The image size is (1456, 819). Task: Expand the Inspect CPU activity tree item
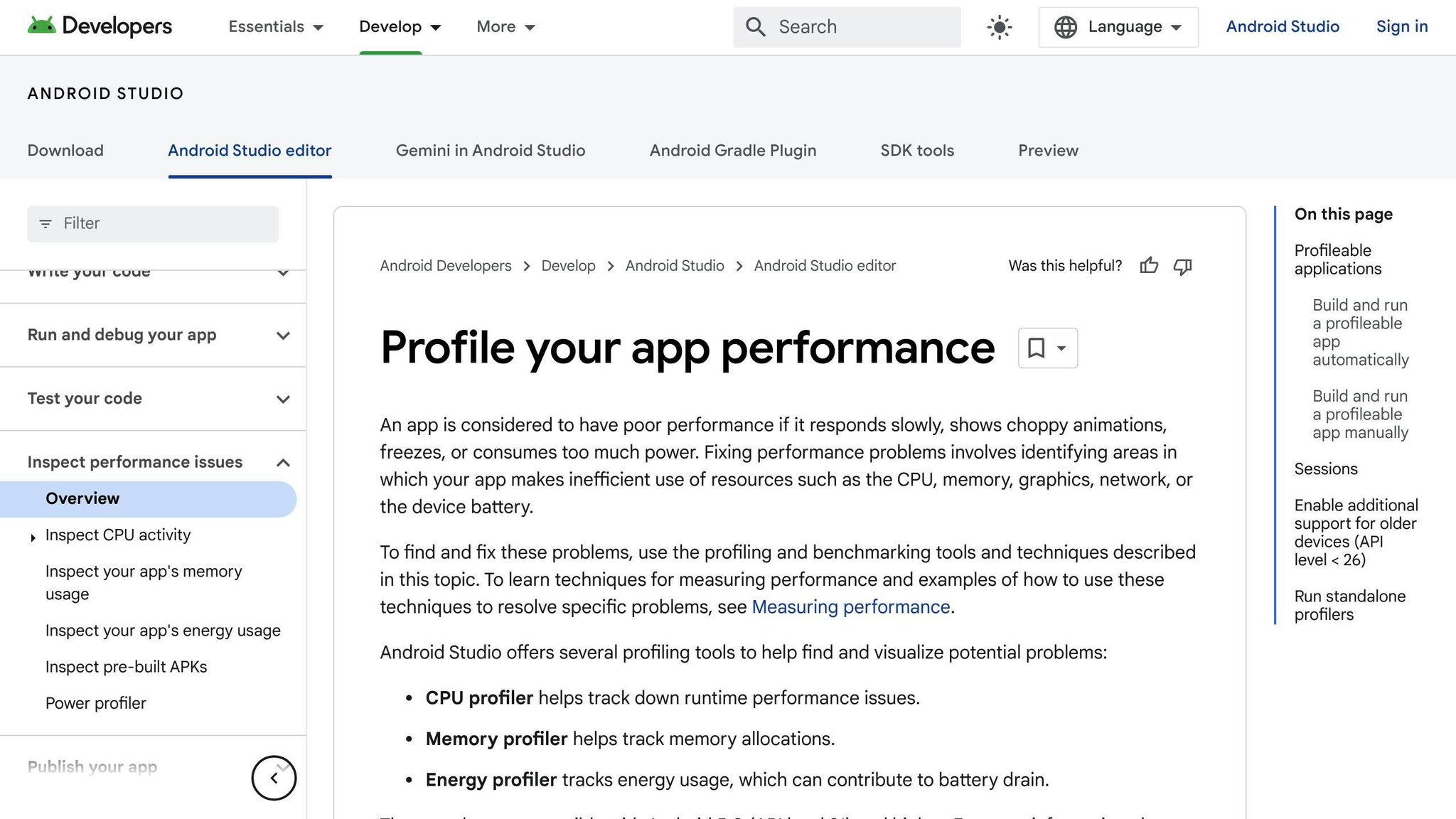coord(33,537)
